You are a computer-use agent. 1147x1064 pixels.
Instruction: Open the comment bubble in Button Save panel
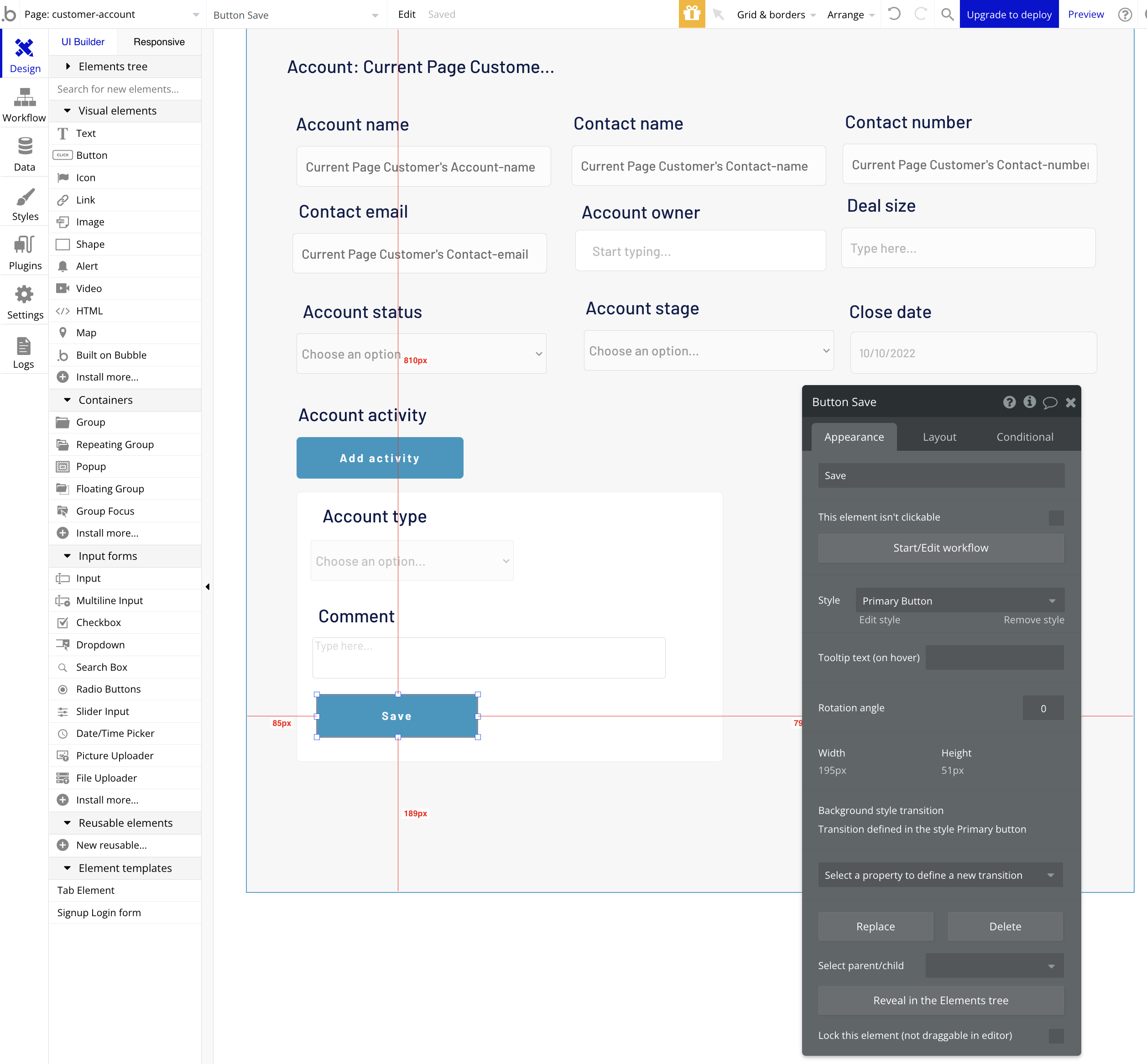click(1050, 402)
